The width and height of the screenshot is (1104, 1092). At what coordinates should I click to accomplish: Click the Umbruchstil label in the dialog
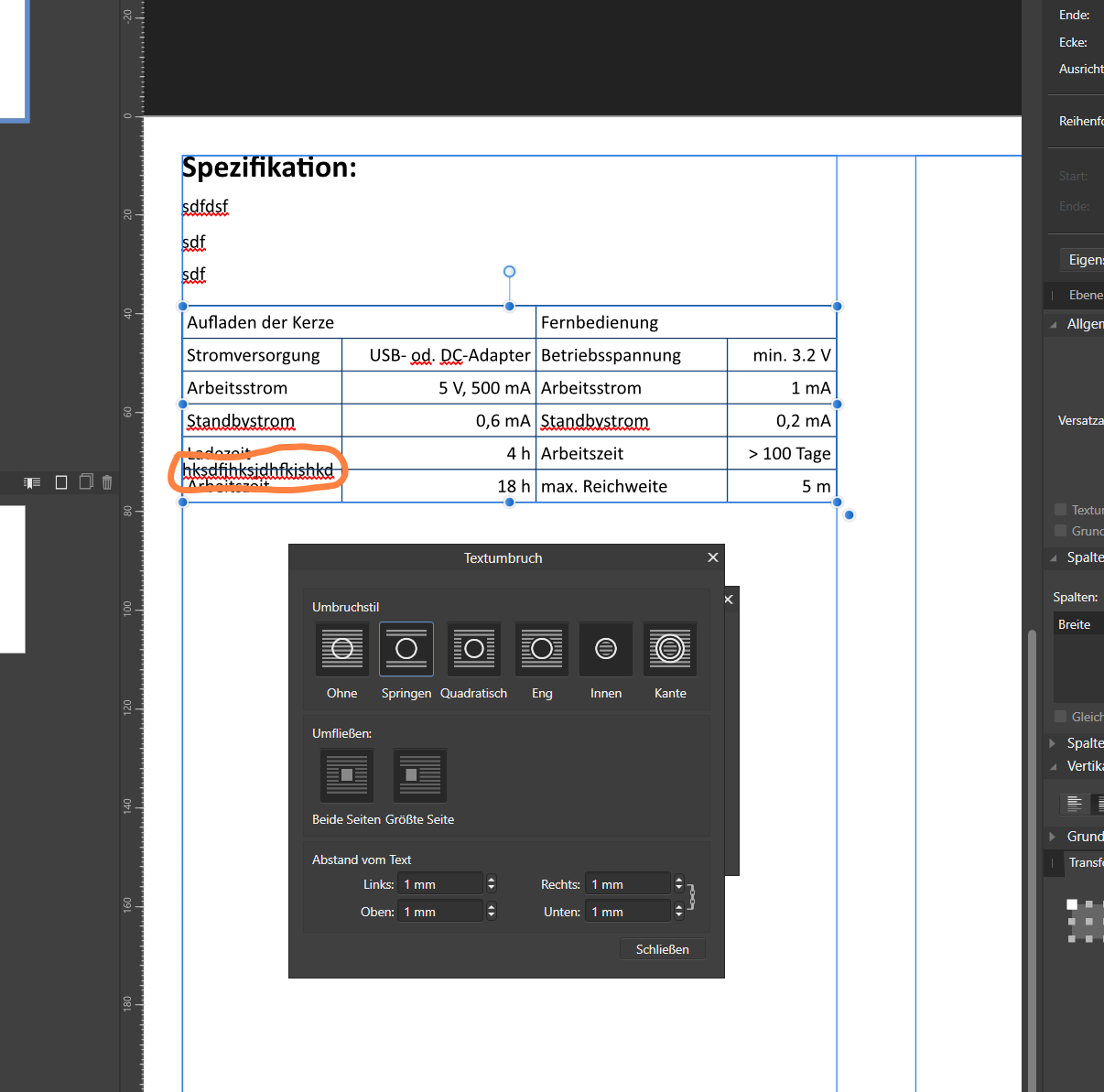pos(345,607)
